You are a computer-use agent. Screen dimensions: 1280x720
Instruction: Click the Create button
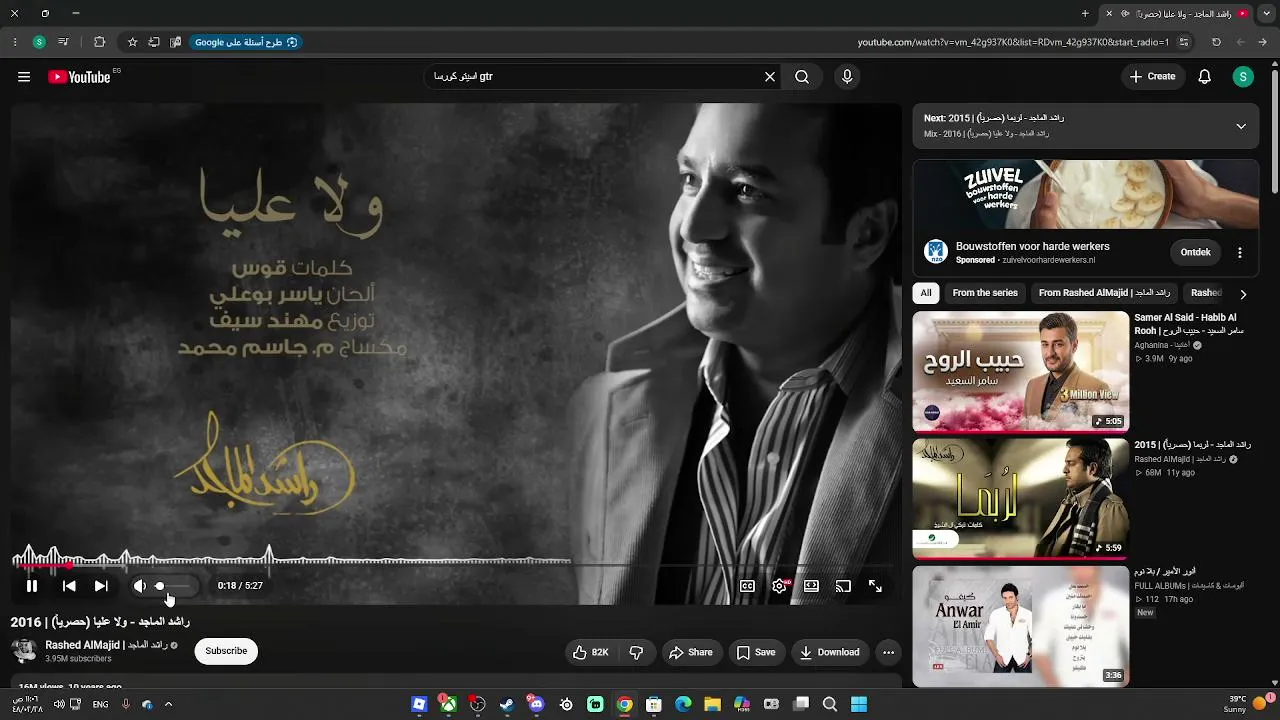click(x=1153, y=77)
